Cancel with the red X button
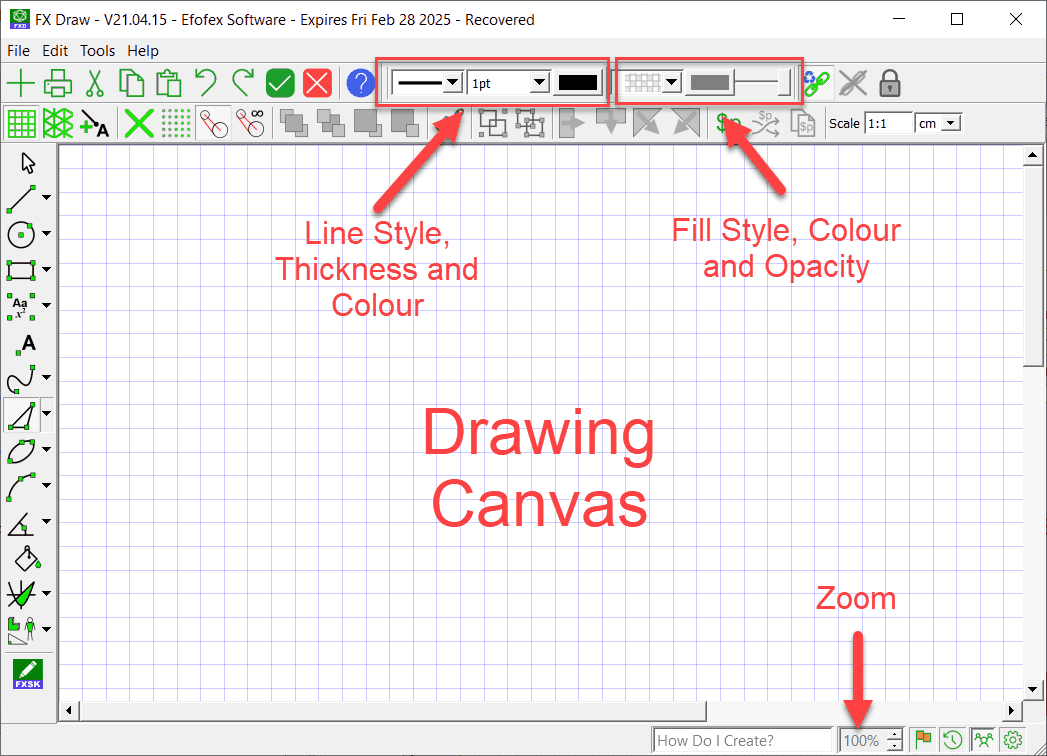Image resolution: width=1047 pixels, height=756 pixels. click(x=317, y=83)
